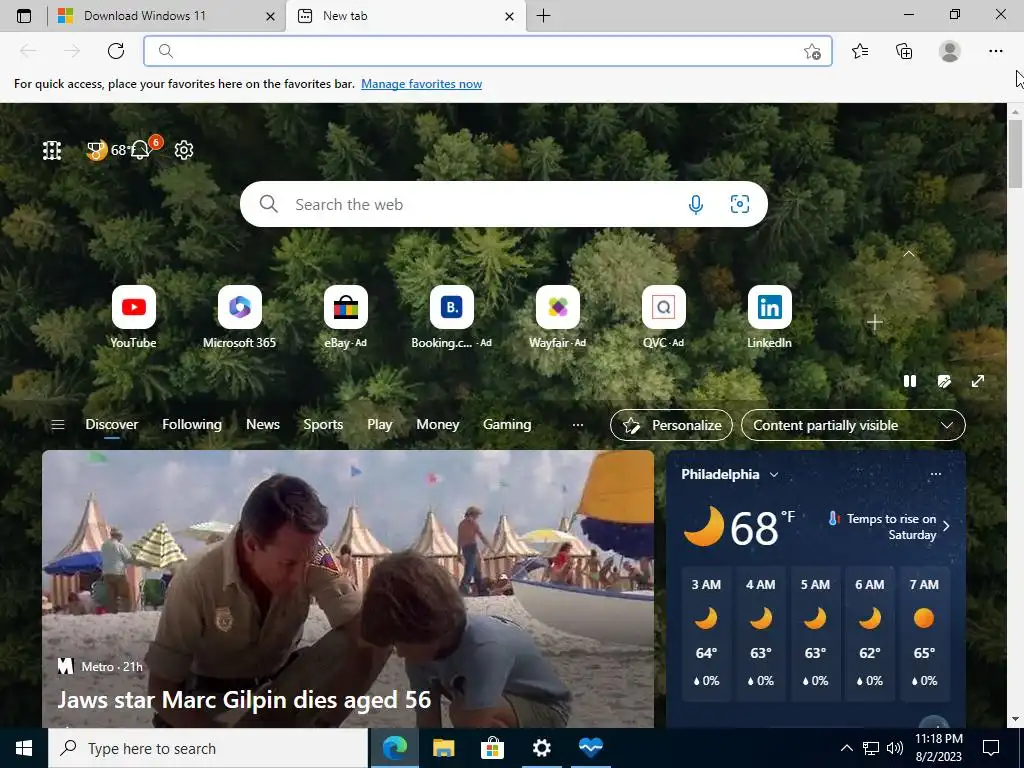Click the Search the web box

coord(504,204)
